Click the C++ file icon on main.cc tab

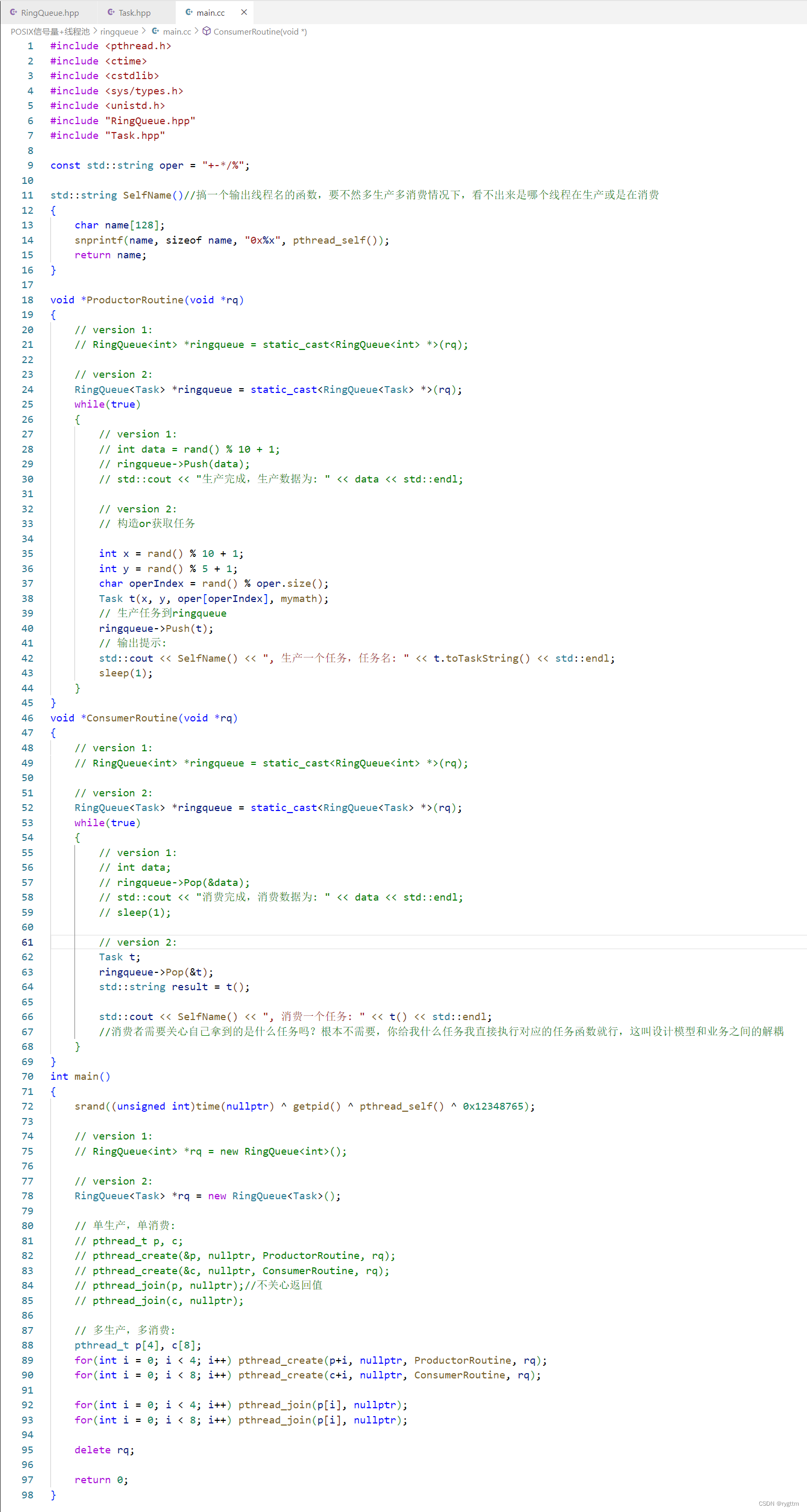[x=189, y=13]
